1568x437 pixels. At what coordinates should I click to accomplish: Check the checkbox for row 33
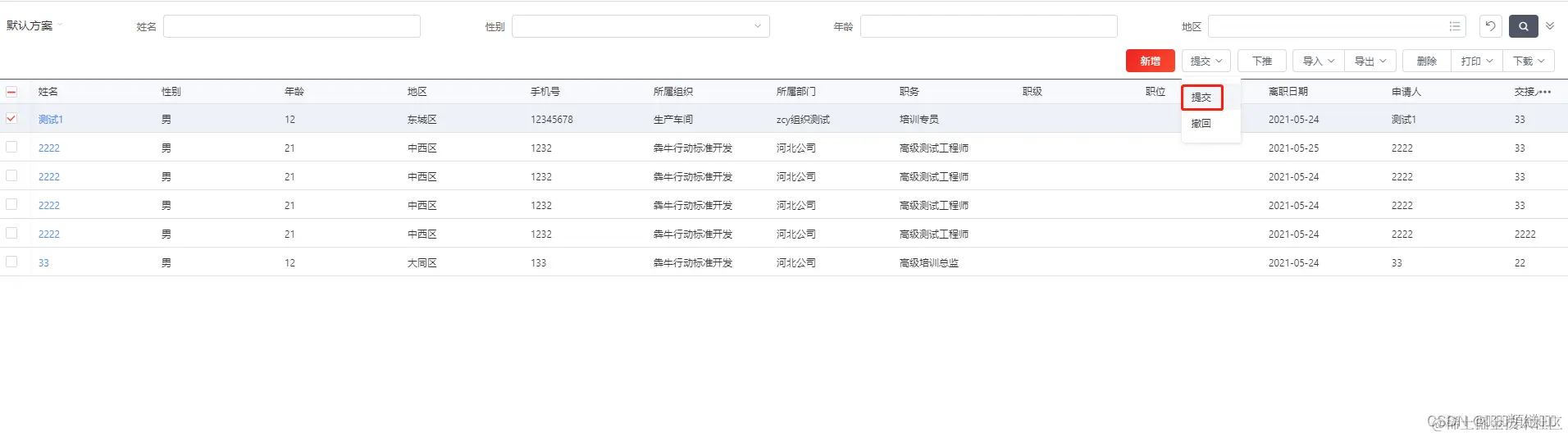click(11, 262)
